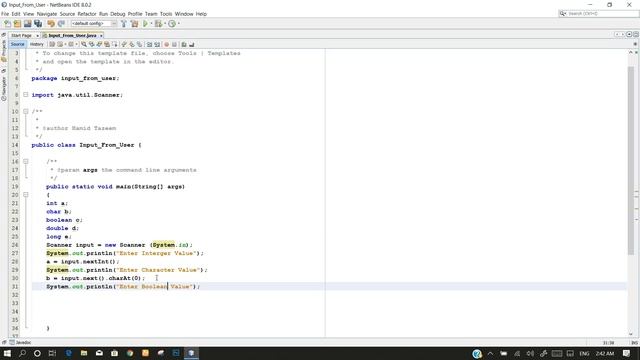Click the Open Project toolbar icon
640x360 pixels.
tap(28, 24)
